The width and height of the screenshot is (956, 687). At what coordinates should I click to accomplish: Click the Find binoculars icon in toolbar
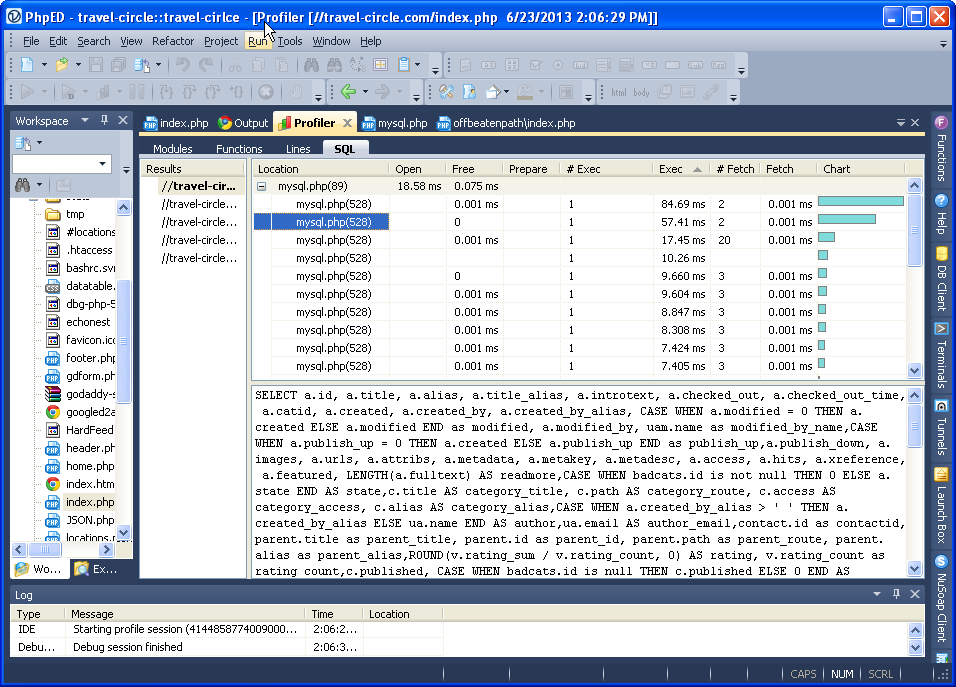pyautogui.click(x=311, y=65)
